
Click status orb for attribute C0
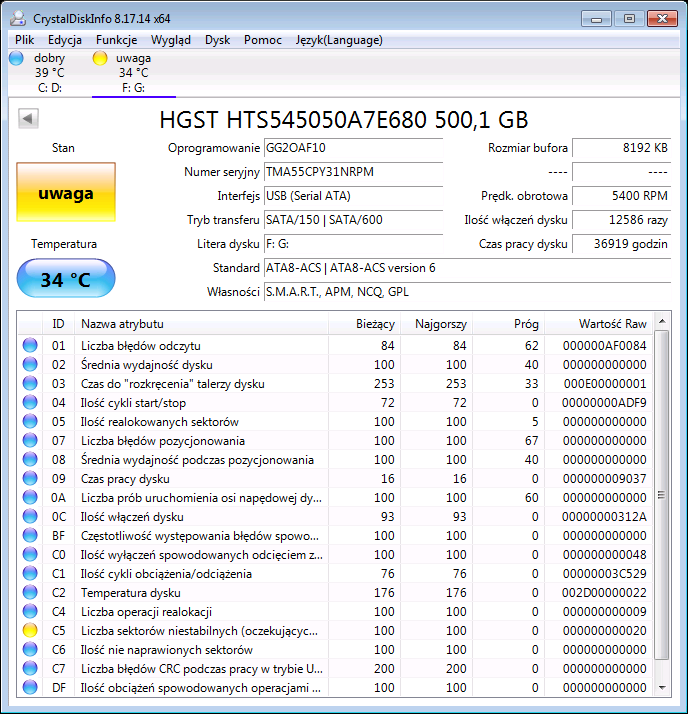[x=30, y=554]
